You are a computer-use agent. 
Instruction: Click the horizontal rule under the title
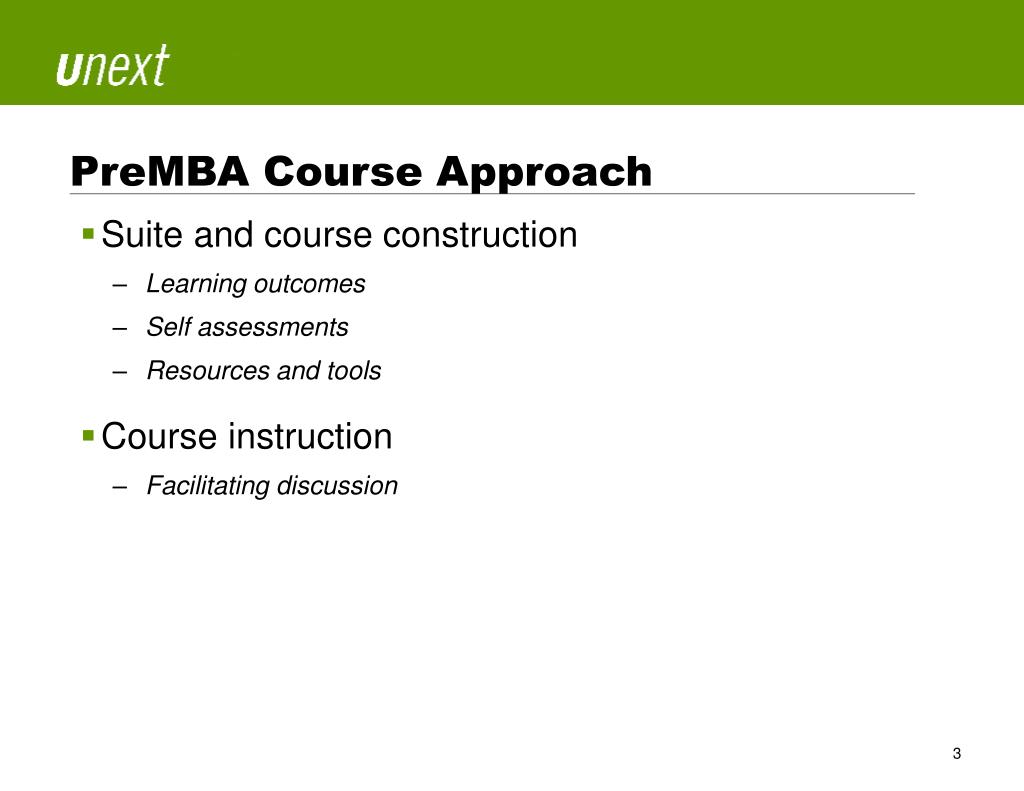tap(492, 194)
